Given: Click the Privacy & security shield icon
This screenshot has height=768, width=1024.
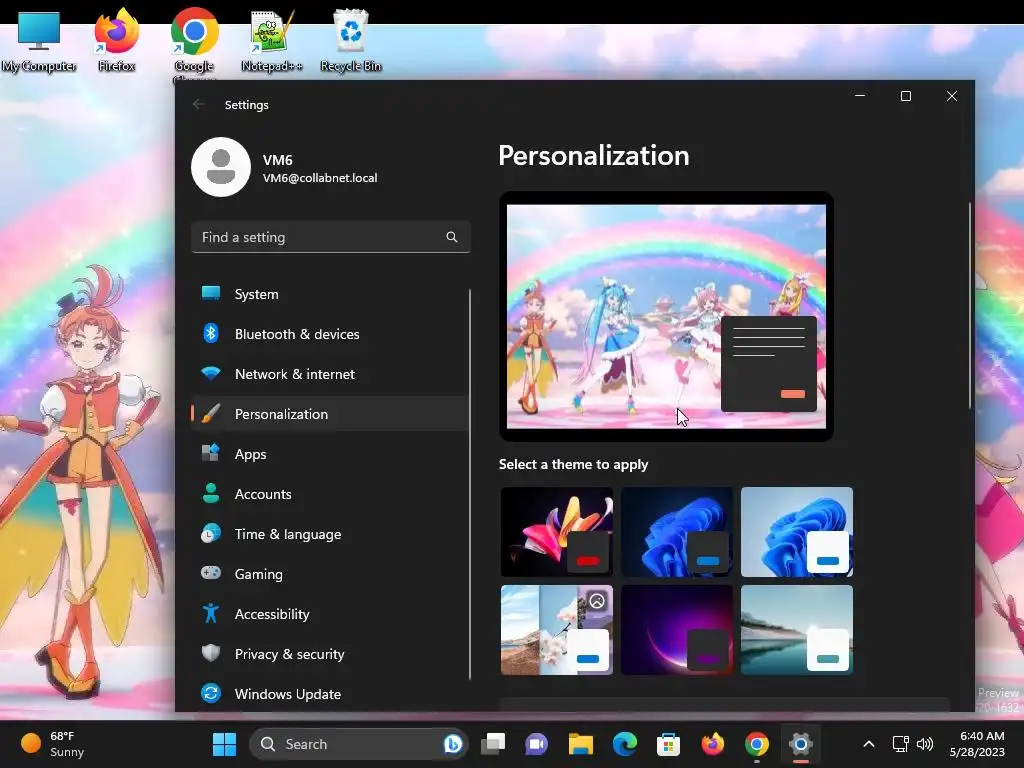Looking at the screenshot, I should point(210,653).
